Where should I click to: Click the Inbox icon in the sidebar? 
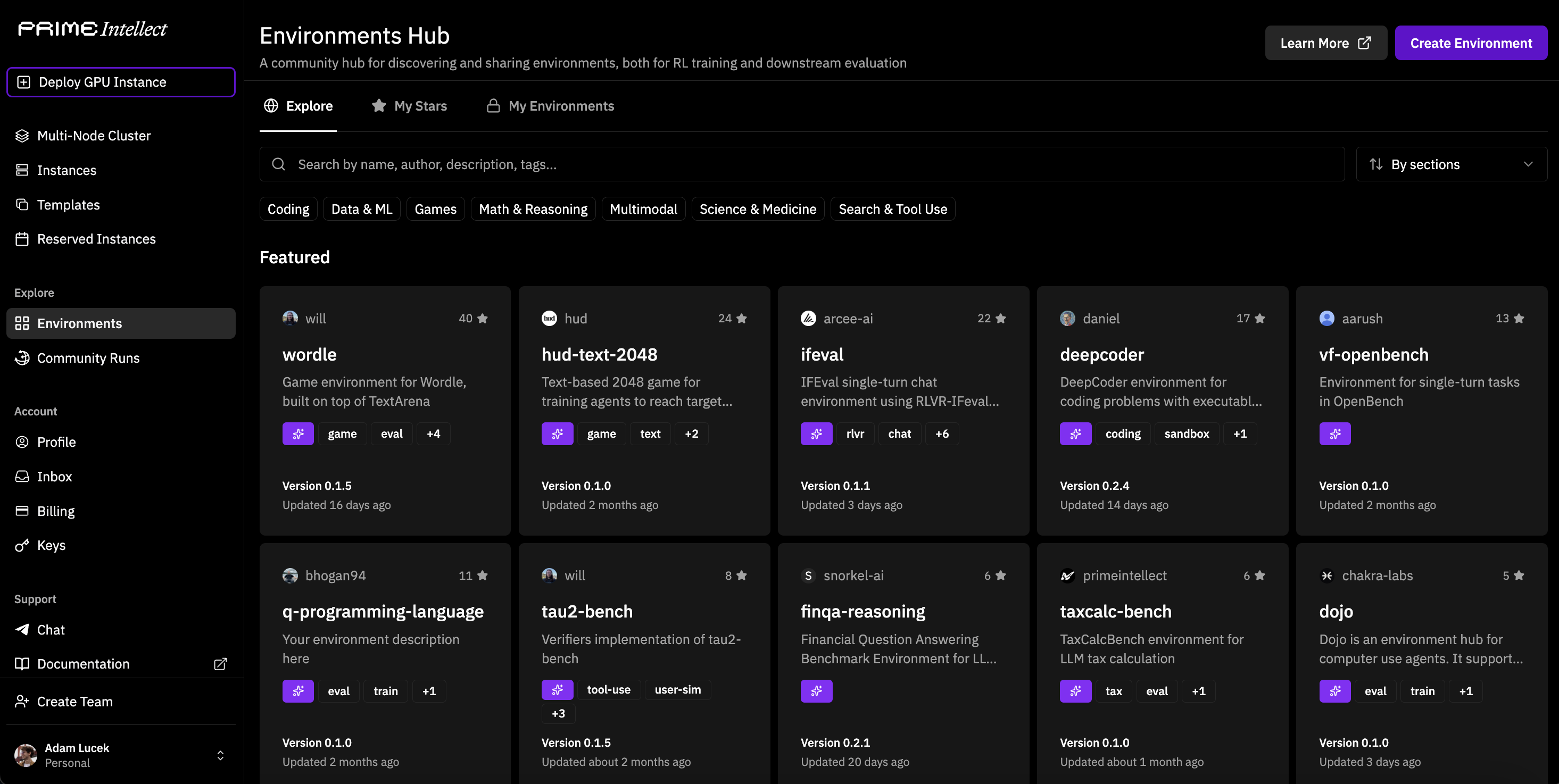pyautogui.click(x=22, y=476)
